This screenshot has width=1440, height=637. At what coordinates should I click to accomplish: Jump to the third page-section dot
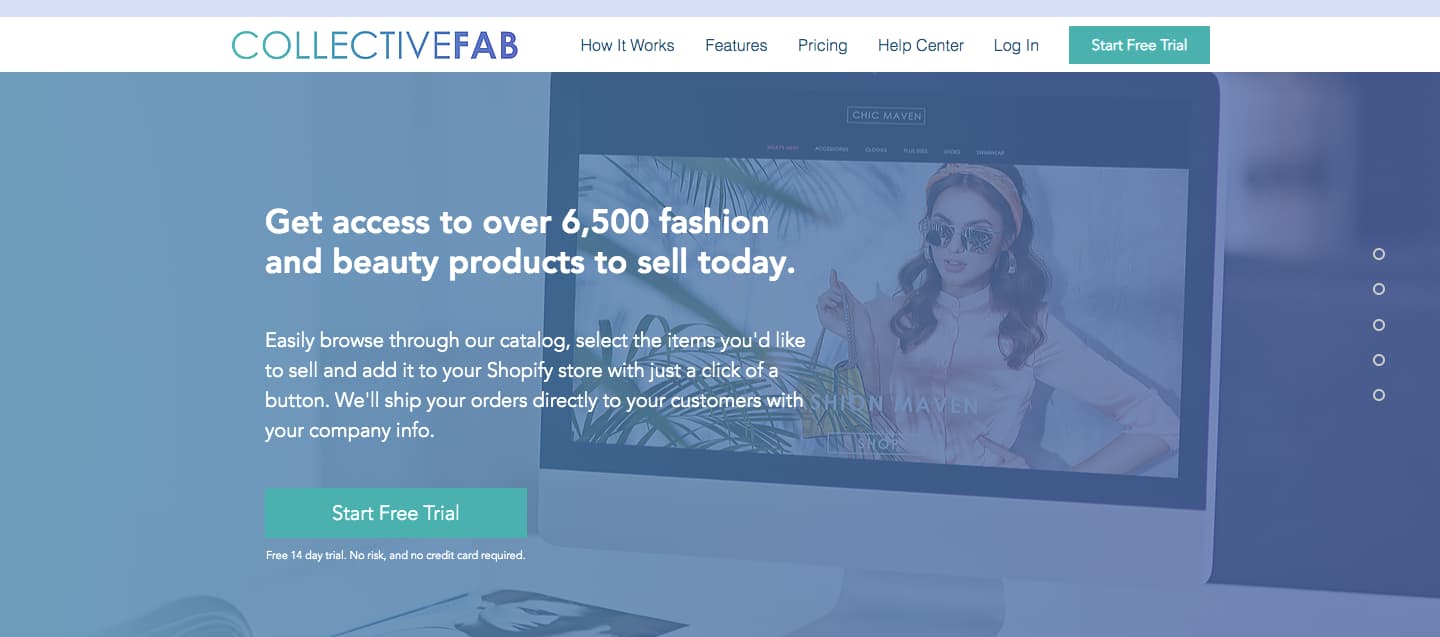click(x=1379, y=325)
